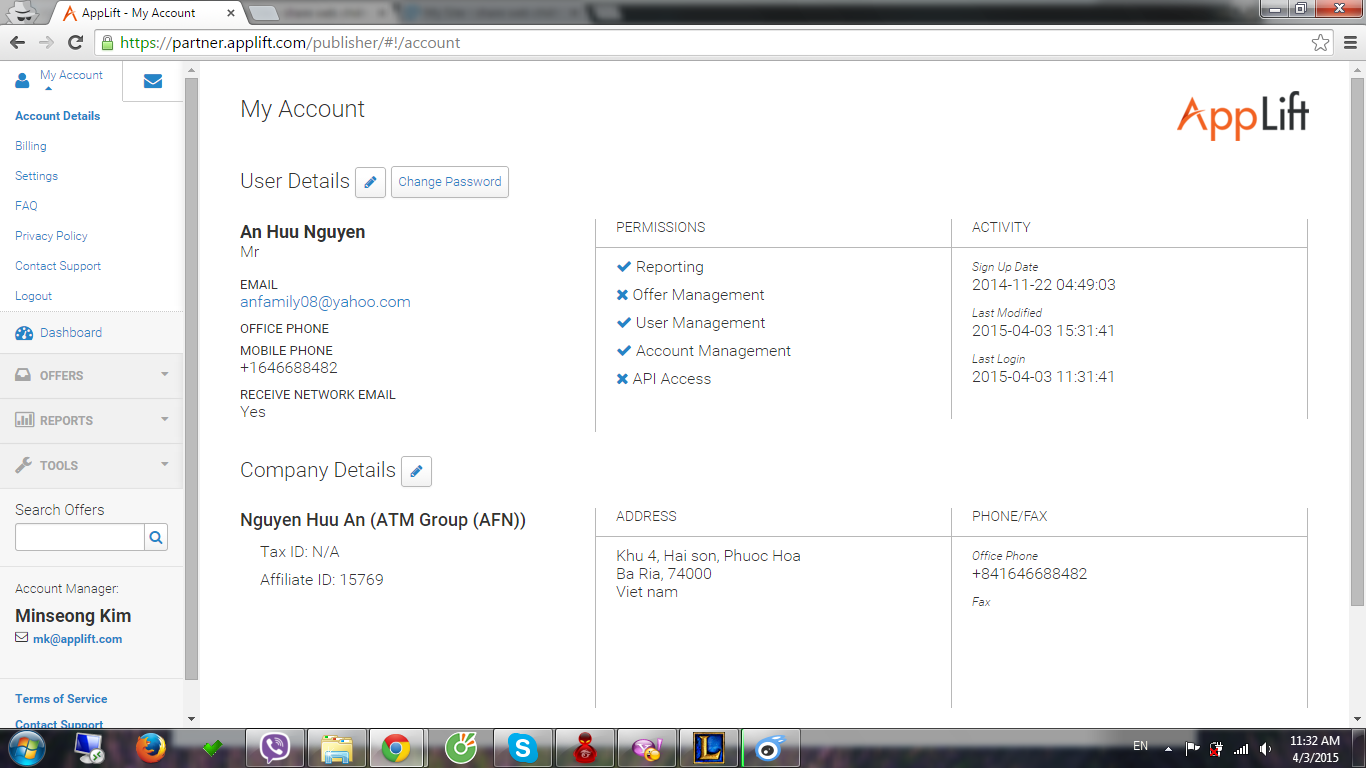Viewport: 1366px width, 768px height.
Task: Collapse the My Account sidebar menu
Action: [61, 79]
